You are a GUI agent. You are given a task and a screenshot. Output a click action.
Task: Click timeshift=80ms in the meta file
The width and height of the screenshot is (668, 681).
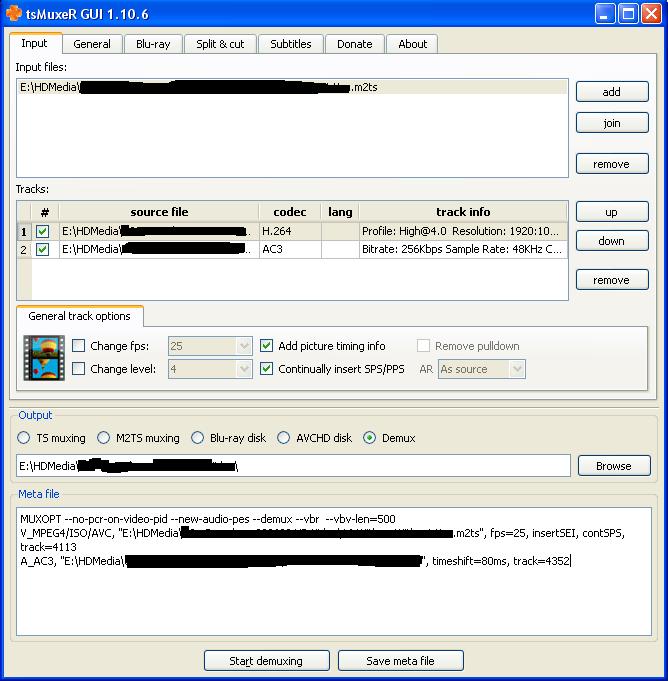pos(469,561)
